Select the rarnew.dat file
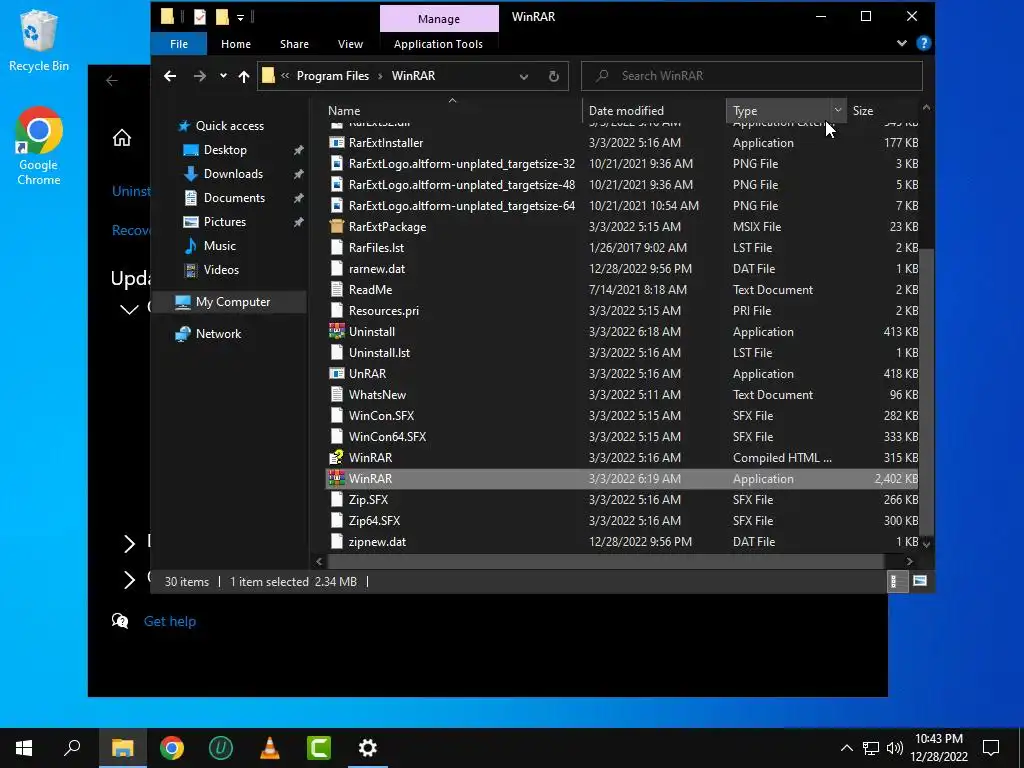 point(377,268)
